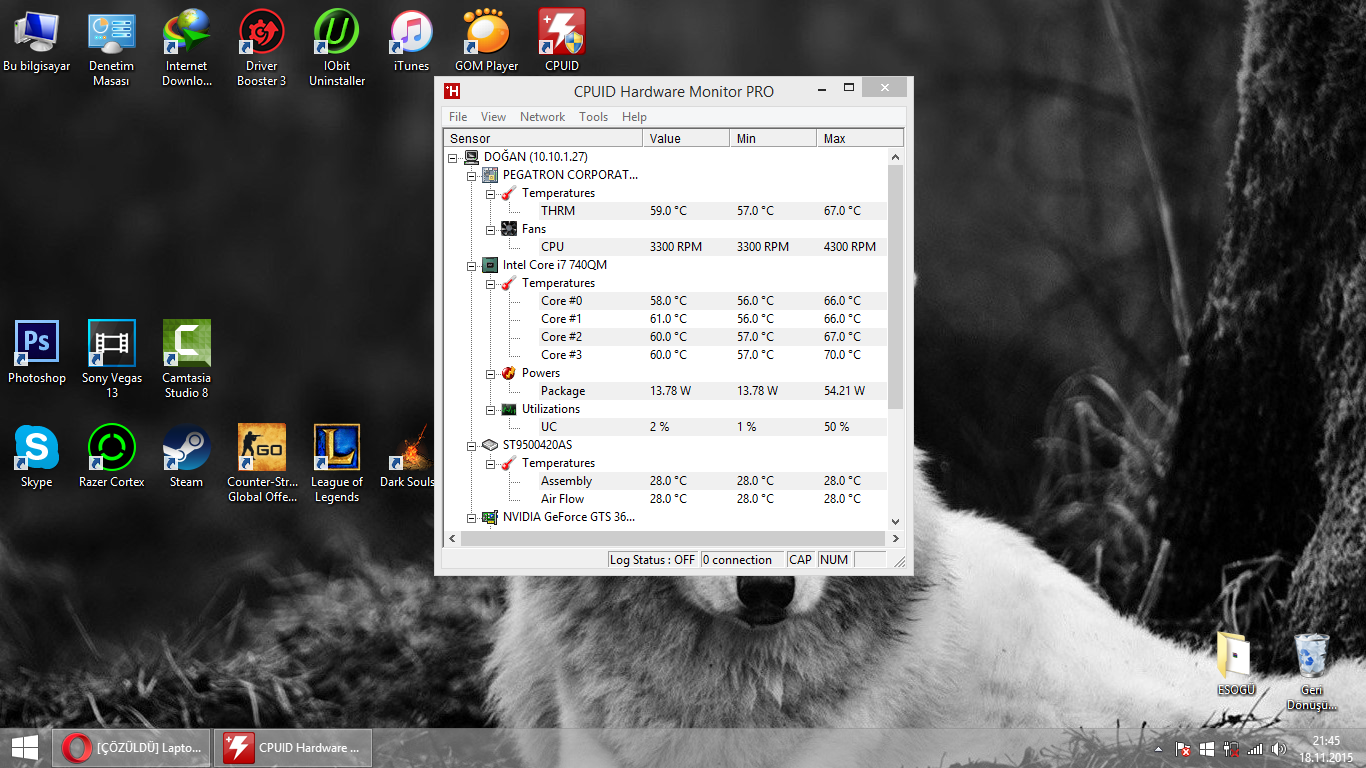Click the Sensor column header

click(x=544, y=138)
